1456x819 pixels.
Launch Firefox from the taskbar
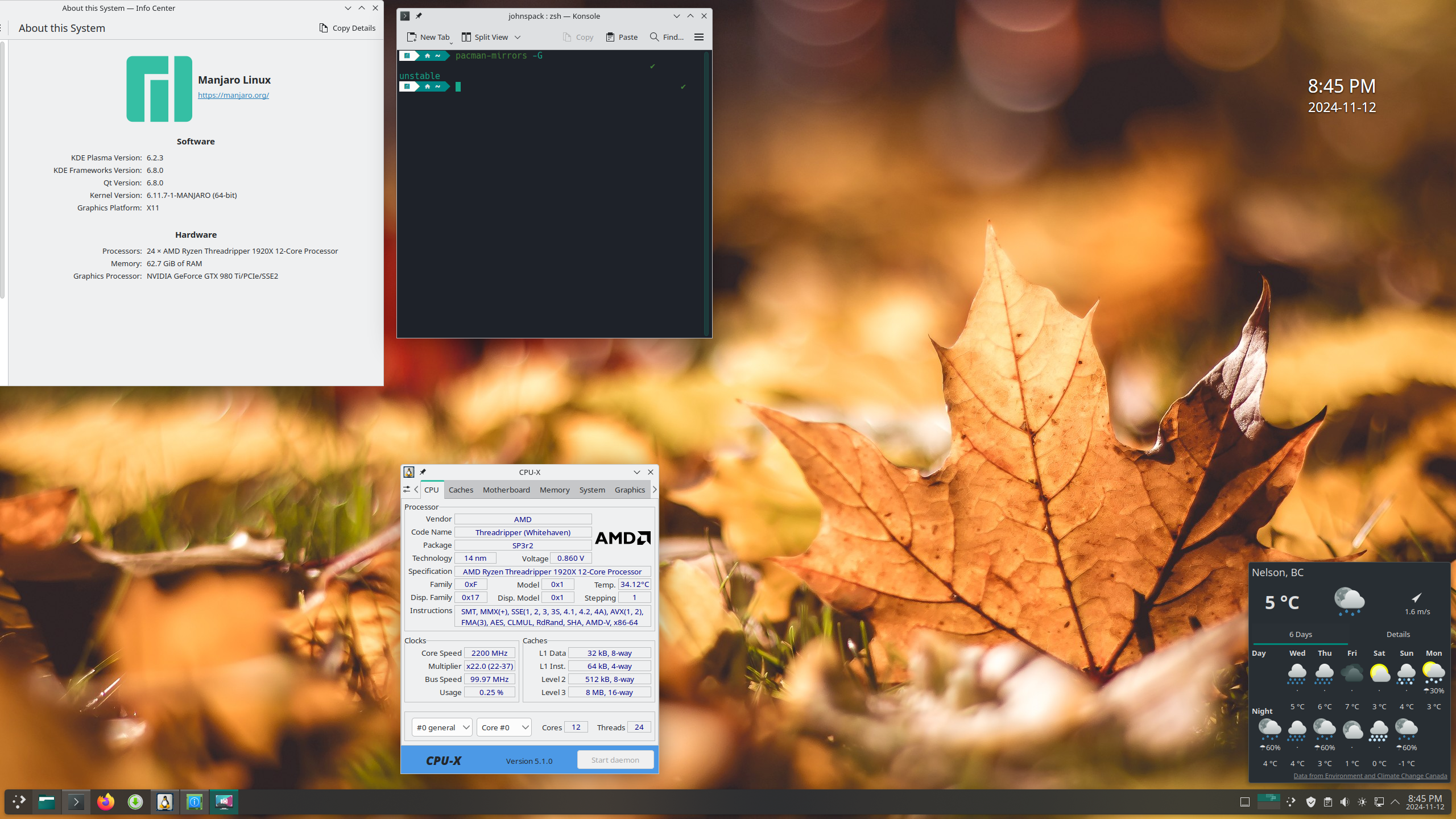[106, 802]
